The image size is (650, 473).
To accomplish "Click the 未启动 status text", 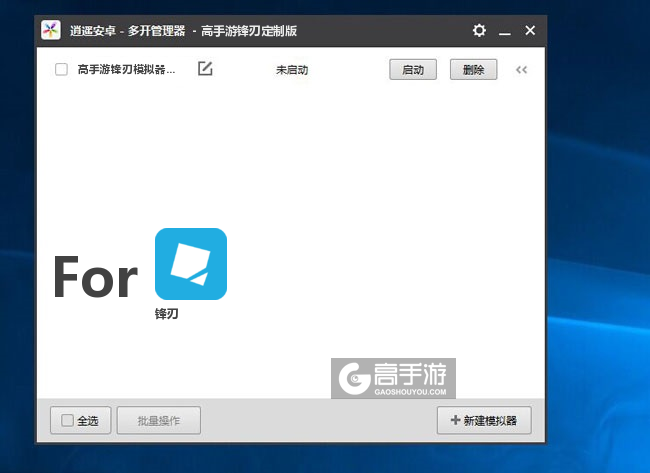I will click(292, 70).
